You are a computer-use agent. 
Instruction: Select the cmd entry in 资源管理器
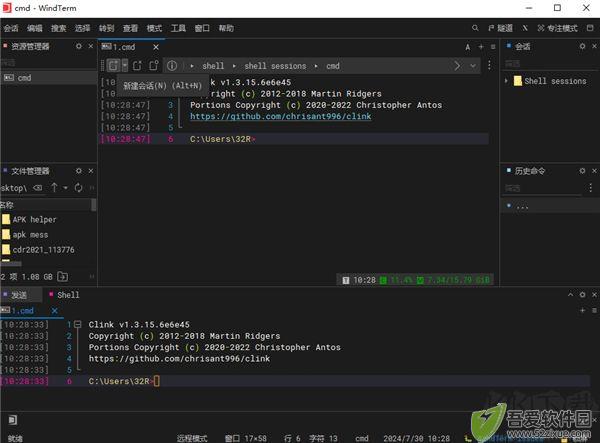tap(49, 78)
